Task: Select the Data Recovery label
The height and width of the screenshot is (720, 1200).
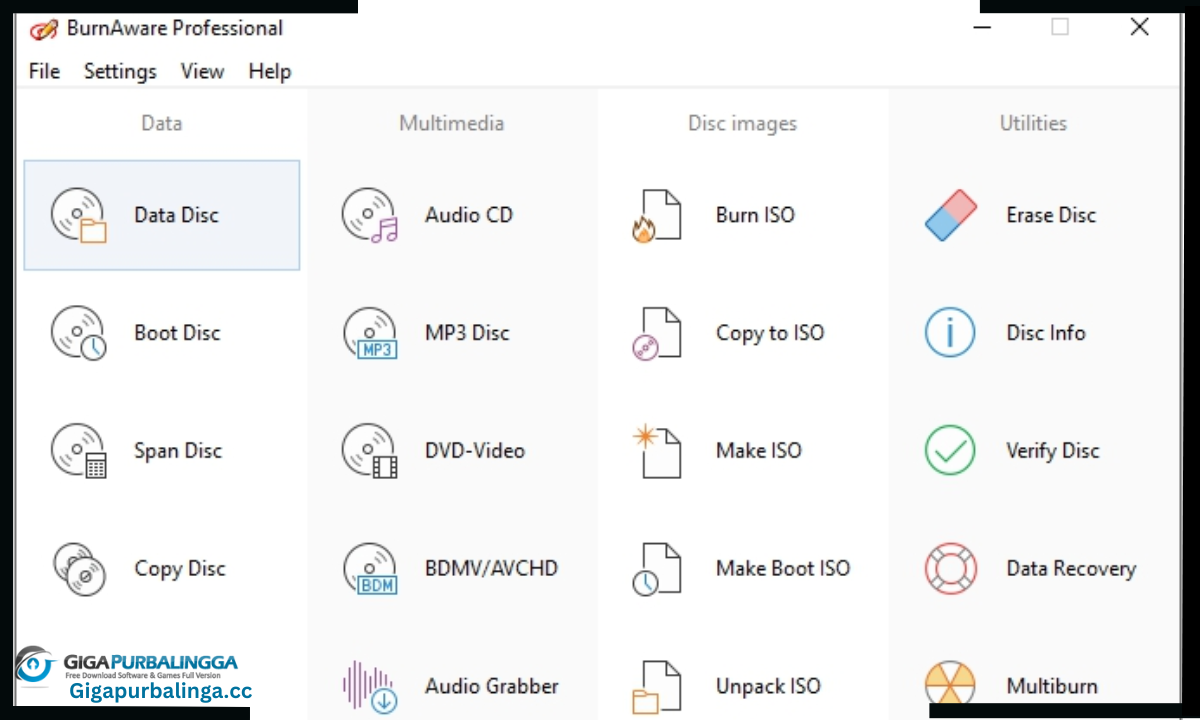Action: coord(1071,569)
